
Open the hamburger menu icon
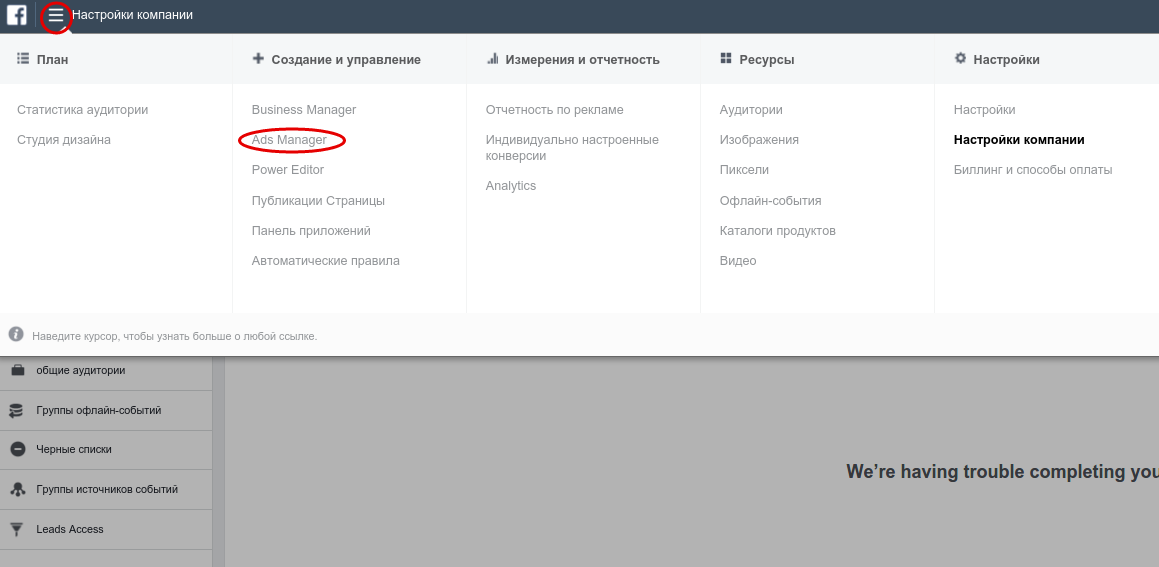pyautogui.click(x=56, y=16)
